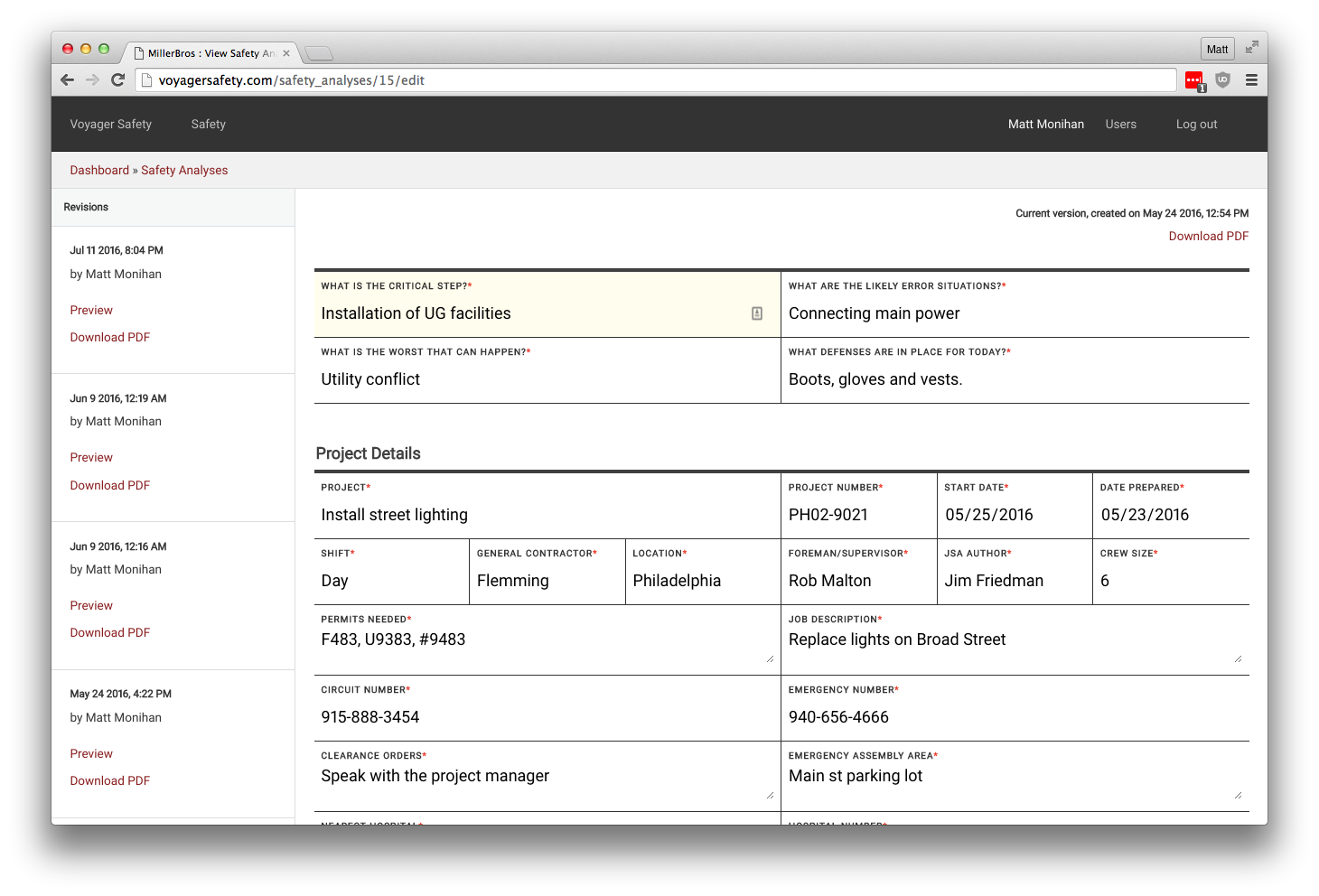1319x896 pixels.
Task: Click Download PDF for current version
Action: click(1209, 236)
